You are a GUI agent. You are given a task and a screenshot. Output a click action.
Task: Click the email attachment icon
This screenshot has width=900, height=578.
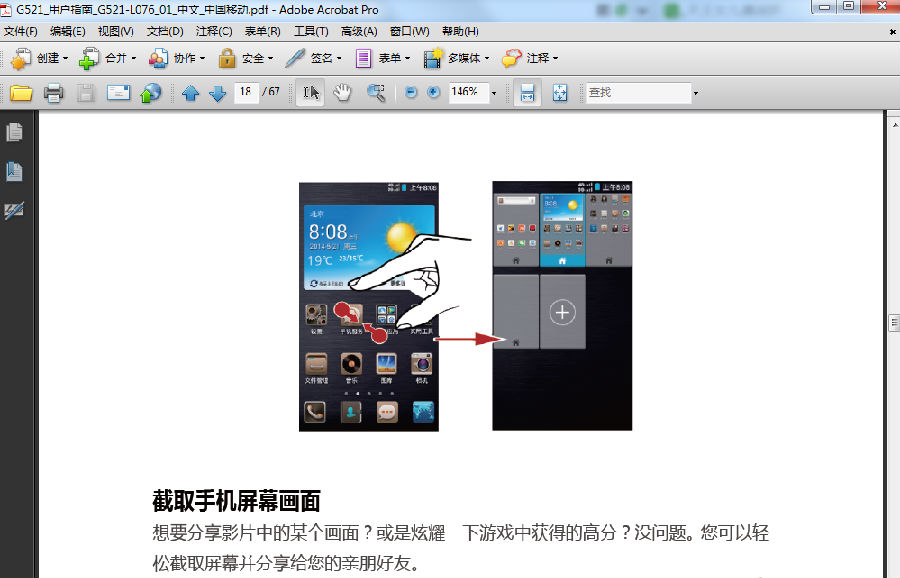click(117, 92)
